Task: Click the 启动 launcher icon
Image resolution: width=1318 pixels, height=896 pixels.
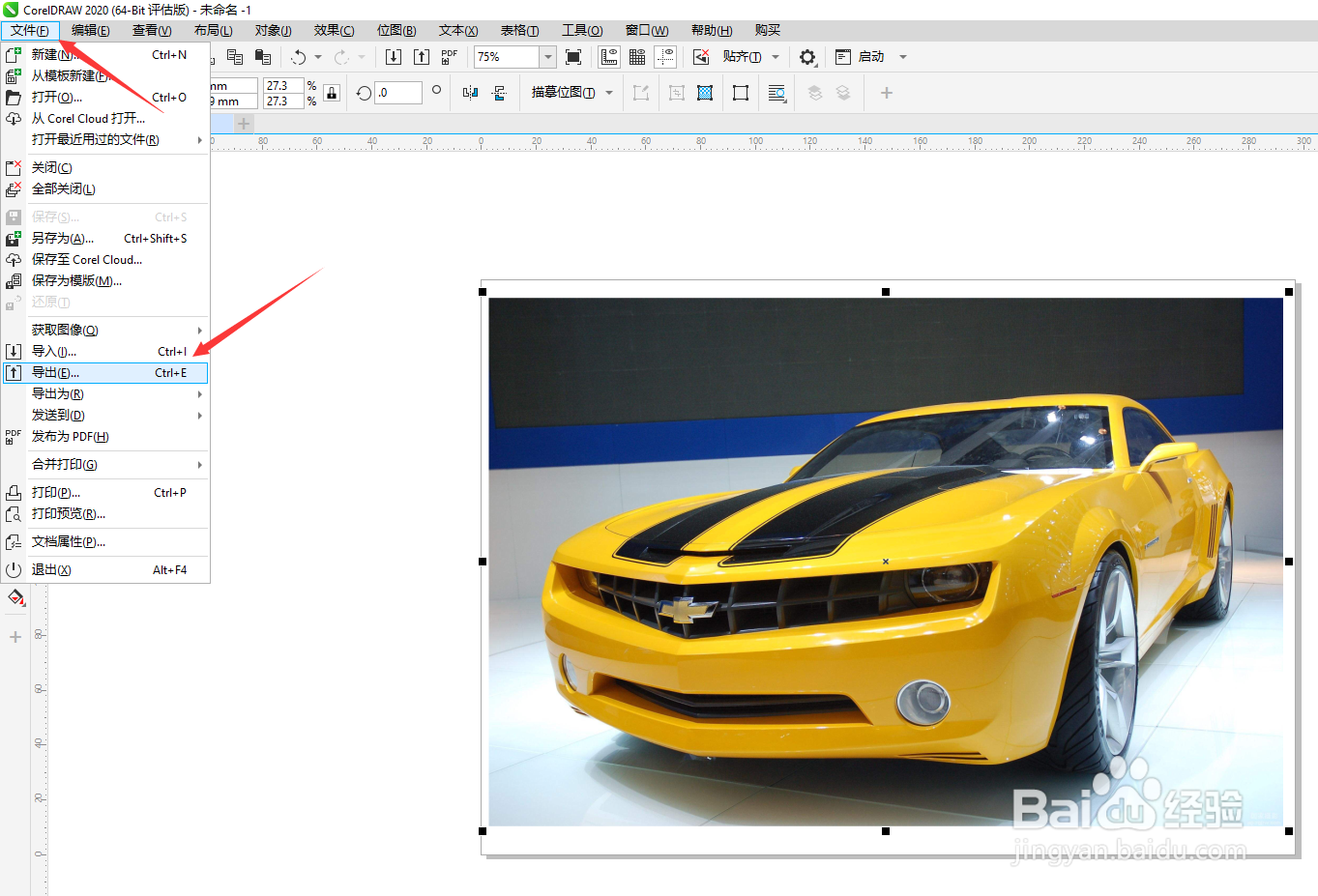Action: 843,57
